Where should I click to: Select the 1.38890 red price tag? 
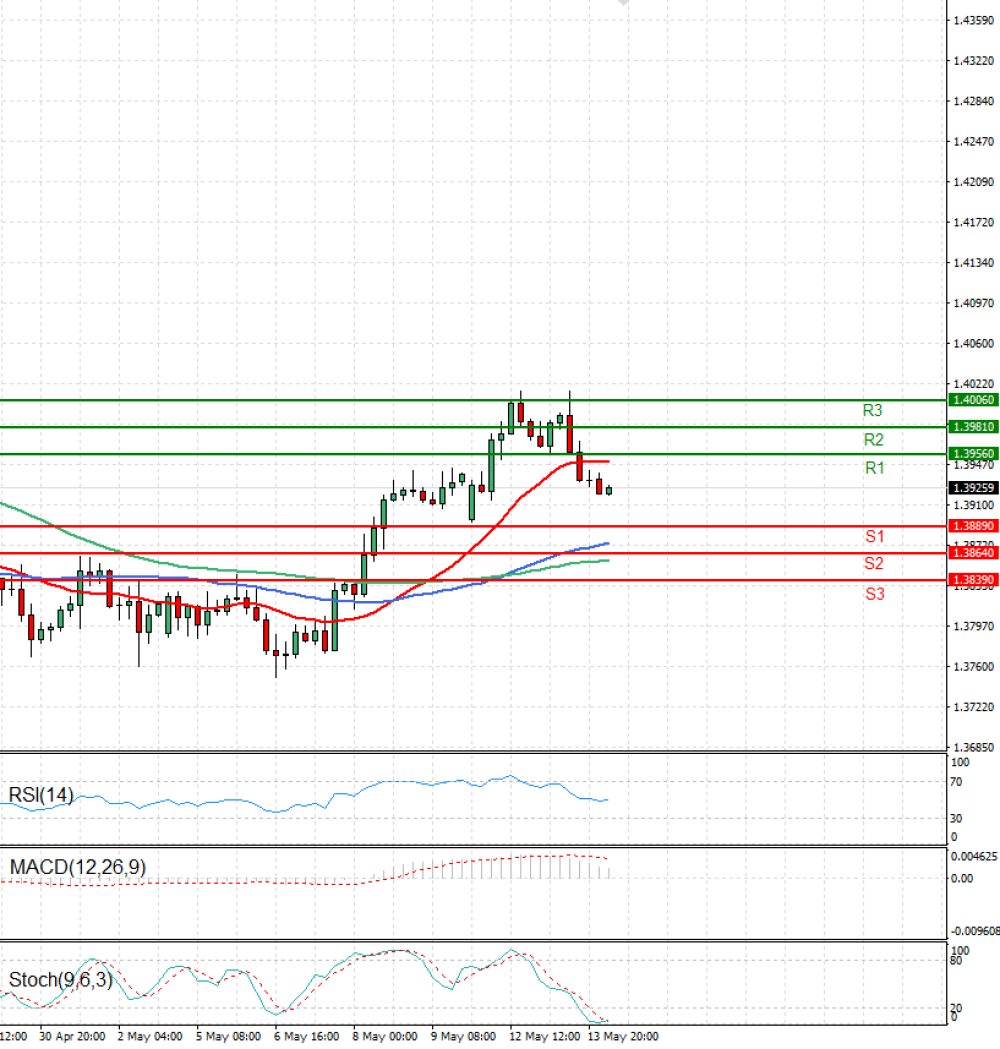[973, 526]
